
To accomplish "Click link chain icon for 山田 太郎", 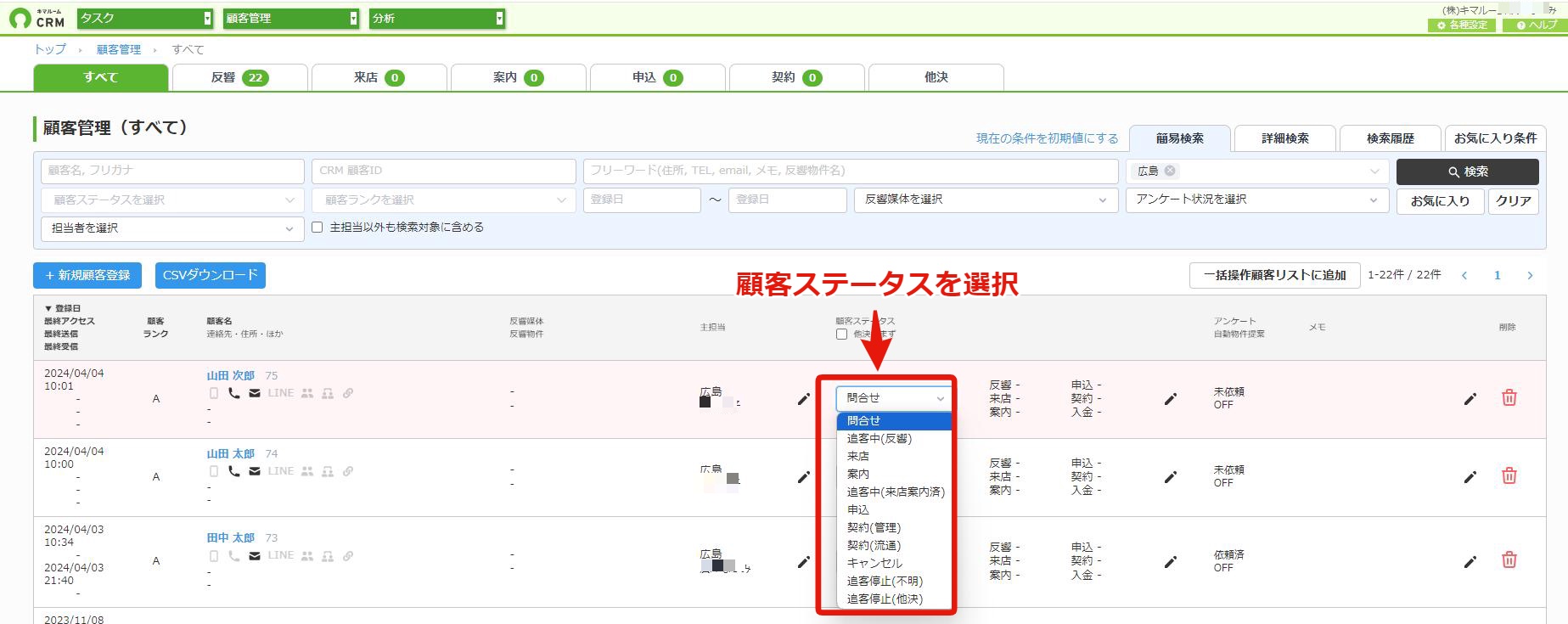I will pyautogui.click(x=348, y=471).
